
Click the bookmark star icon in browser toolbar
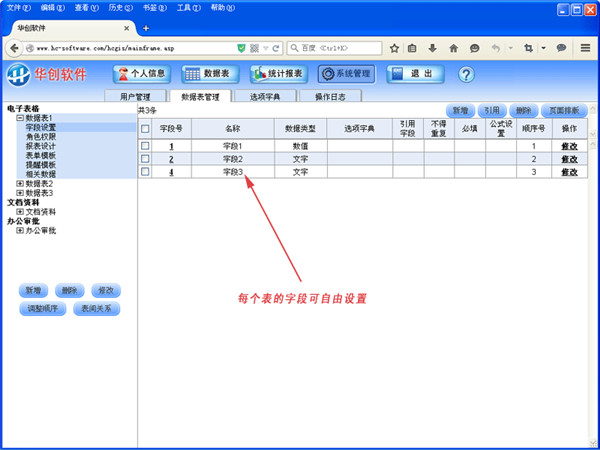(395, 47)
